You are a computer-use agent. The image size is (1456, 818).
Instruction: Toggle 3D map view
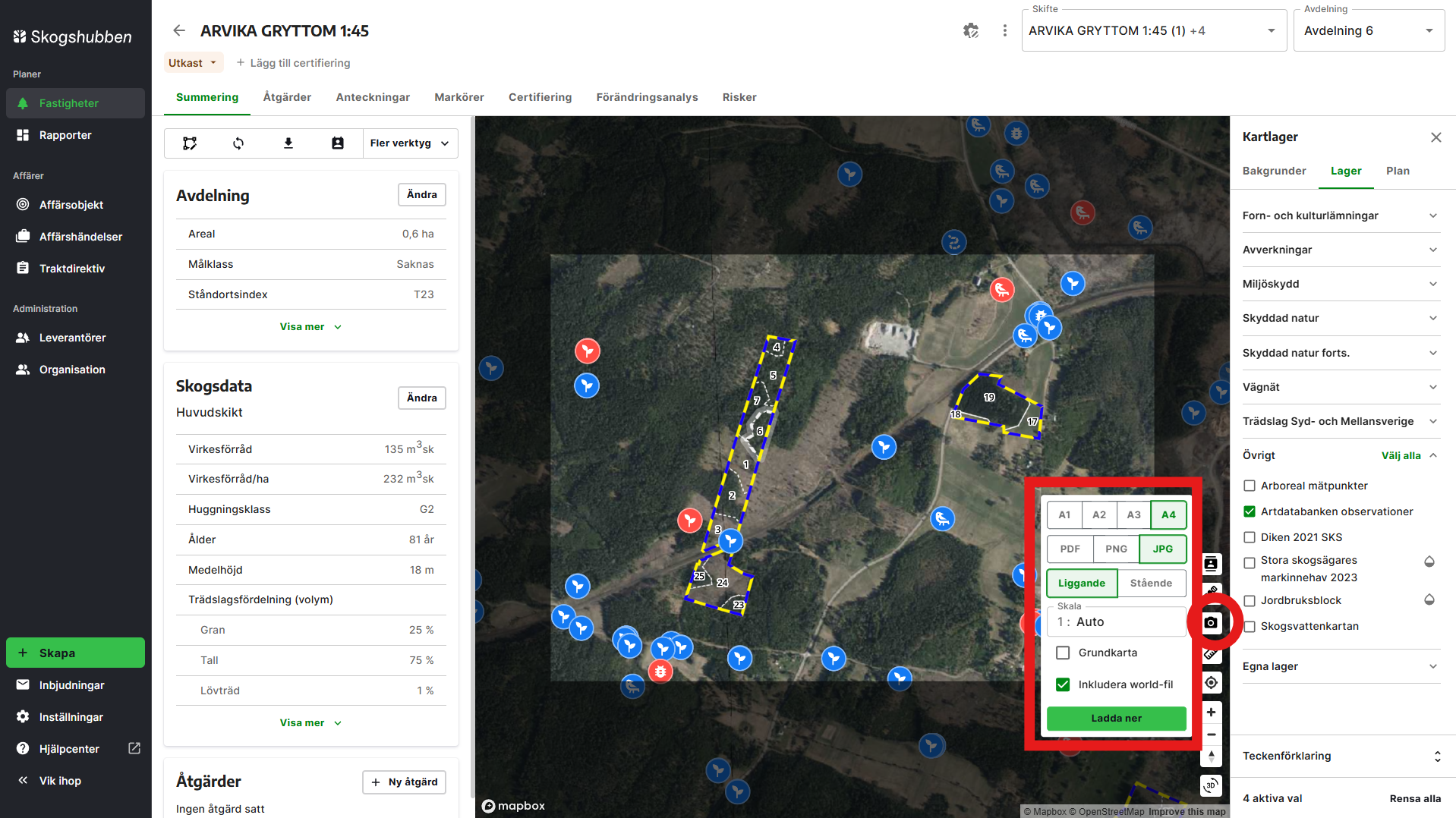pos(1212,785)
